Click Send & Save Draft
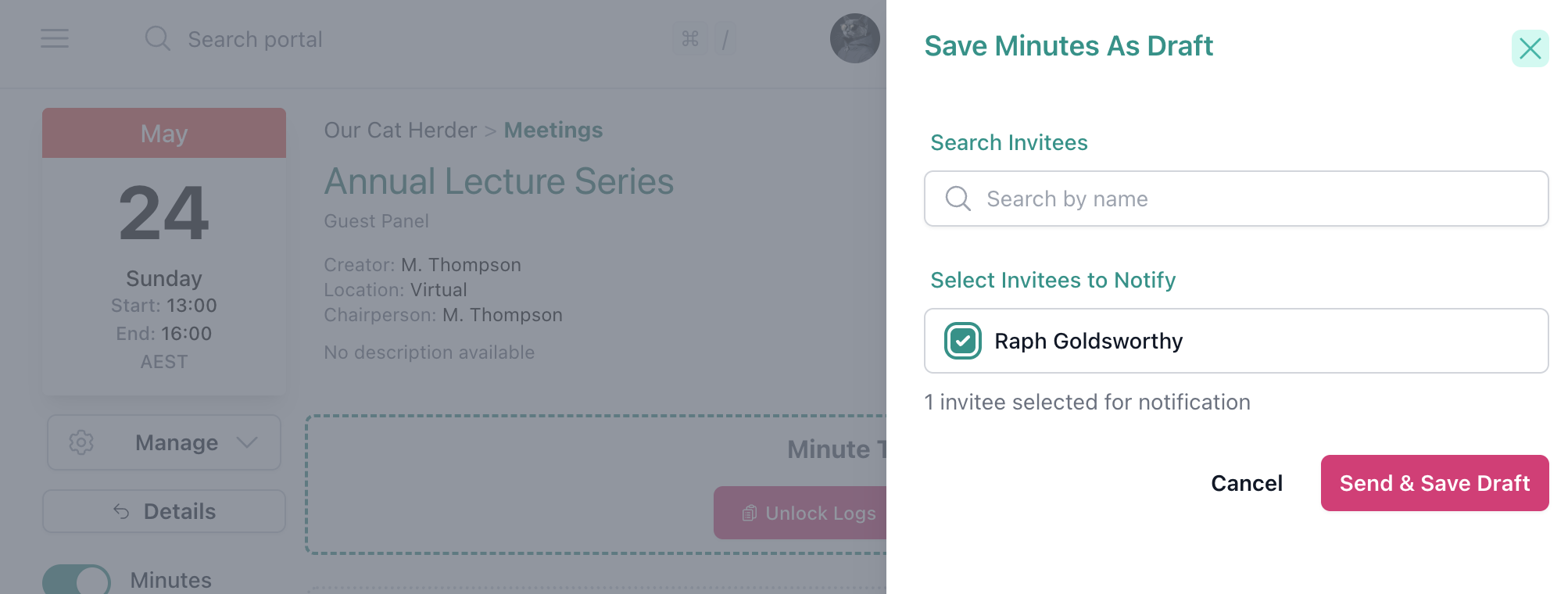1568x594 pixels. (1434, 483)
